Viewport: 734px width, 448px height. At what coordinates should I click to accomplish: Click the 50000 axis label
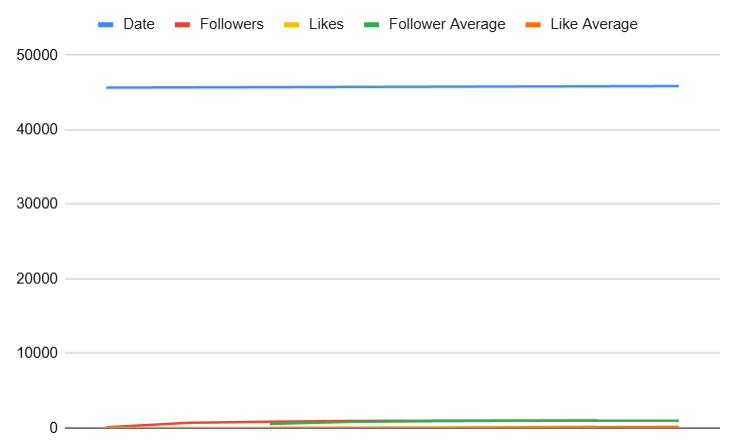pyautogui.click(x=37, y=55)
